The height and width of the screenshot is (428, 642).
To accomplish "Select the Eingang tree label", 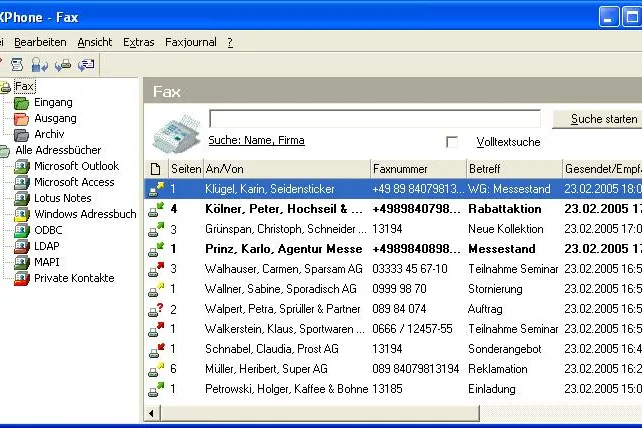I will (53, 102).
